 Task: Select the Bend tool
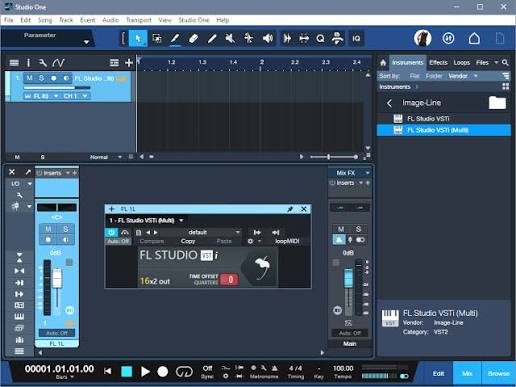249,38
